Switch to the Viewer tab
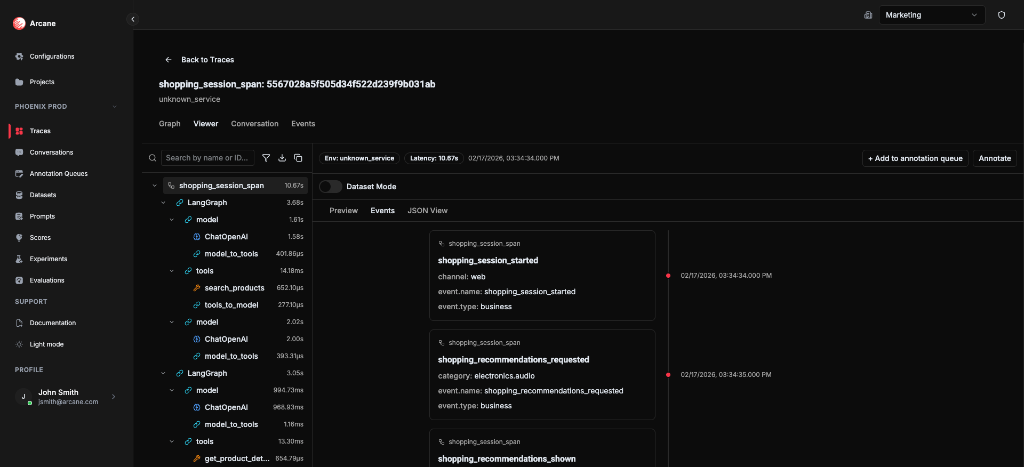 [206, 124]
